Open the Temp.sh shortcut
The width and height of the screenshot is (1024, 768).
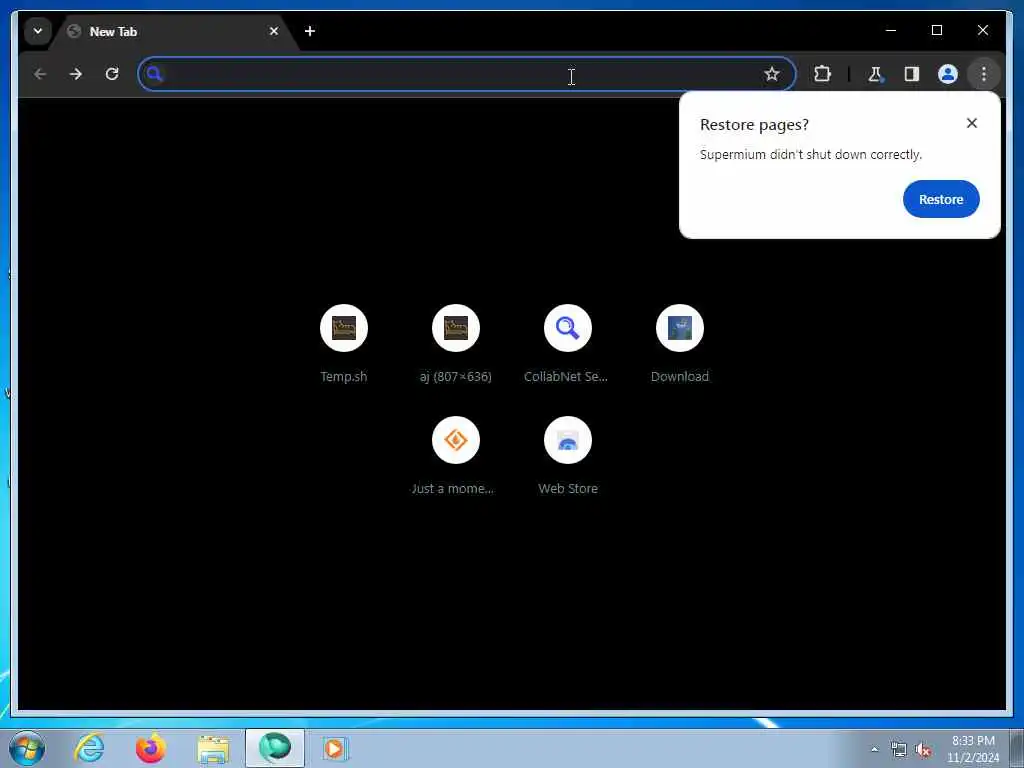point(344,343)
